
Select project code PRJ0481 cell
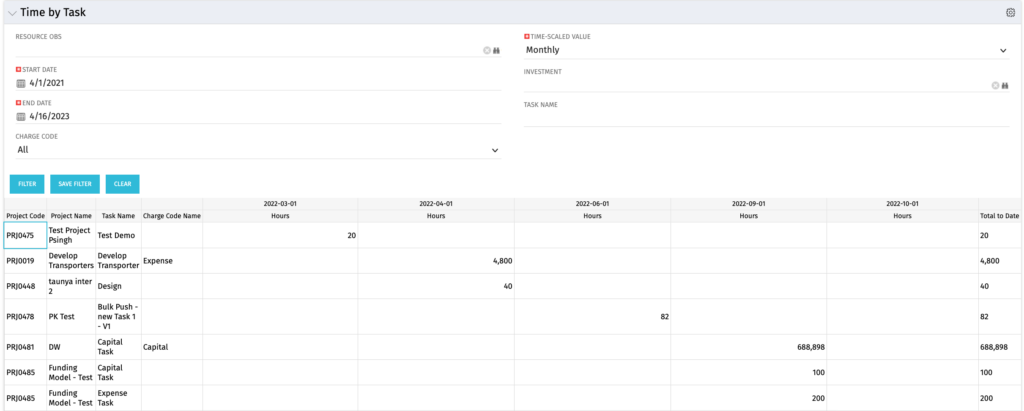[x=25, y=347]
